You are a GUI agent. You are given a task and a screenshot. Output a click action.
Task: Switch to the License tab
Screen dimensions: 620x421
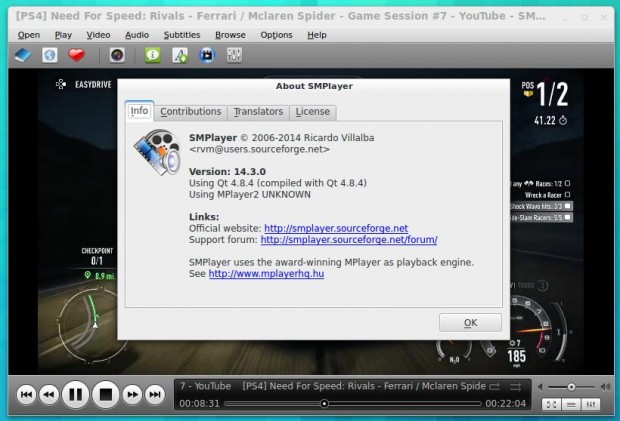click(x=313, y=112)
